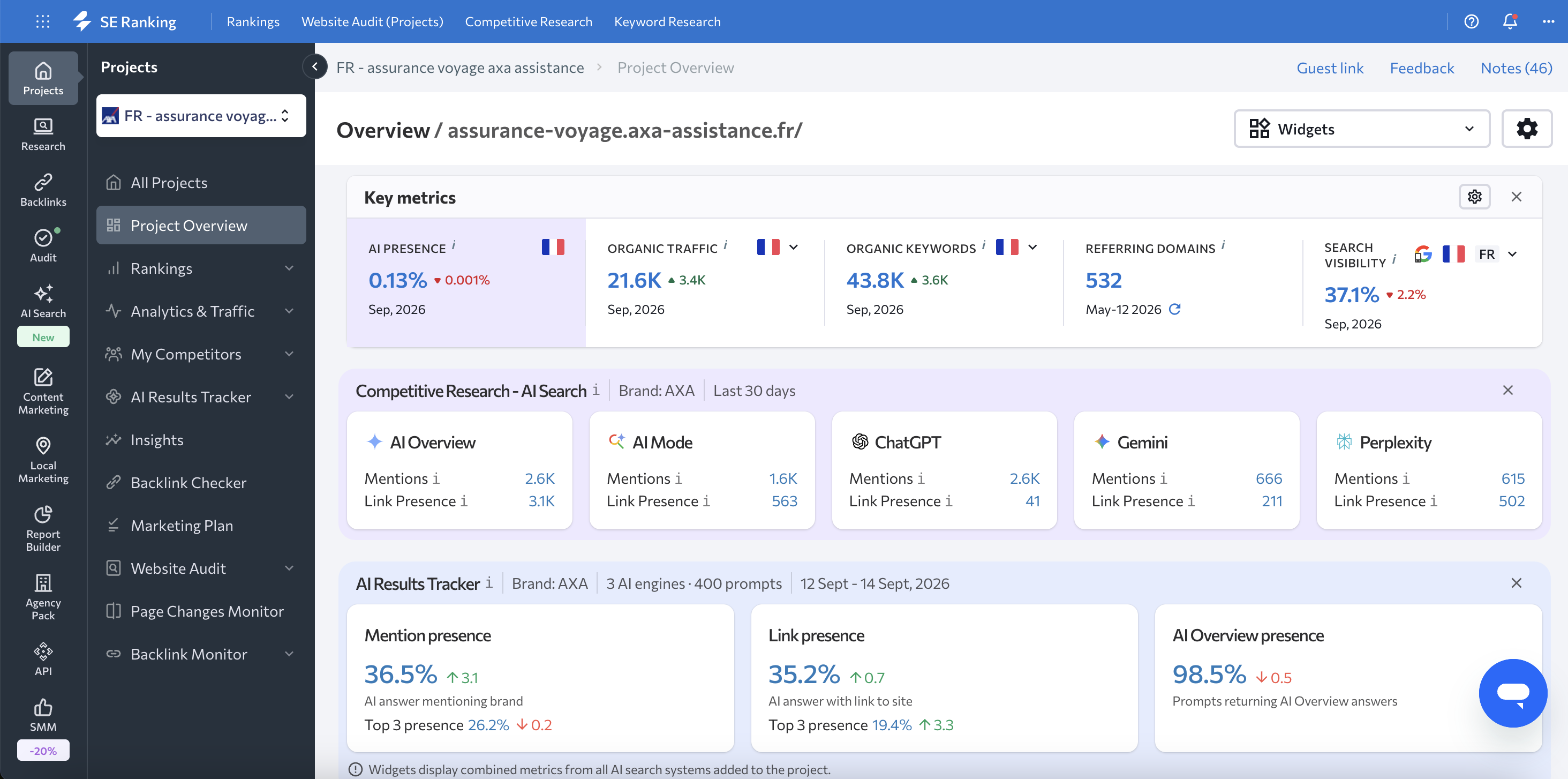Click project breadcrumb FR - assurance voyage axa assistance
The width and height of the screenshot is (1568, 779).
click(460, 68)
